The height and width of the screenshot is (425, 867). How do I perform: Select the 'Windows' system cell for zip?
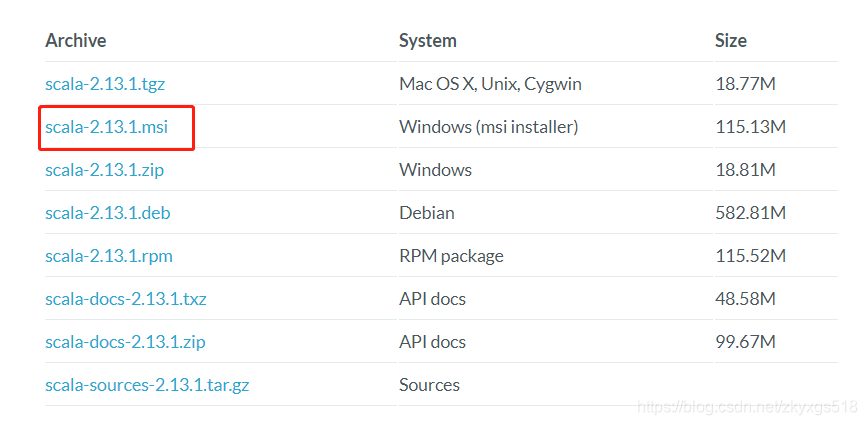click(x=436, y=170)
